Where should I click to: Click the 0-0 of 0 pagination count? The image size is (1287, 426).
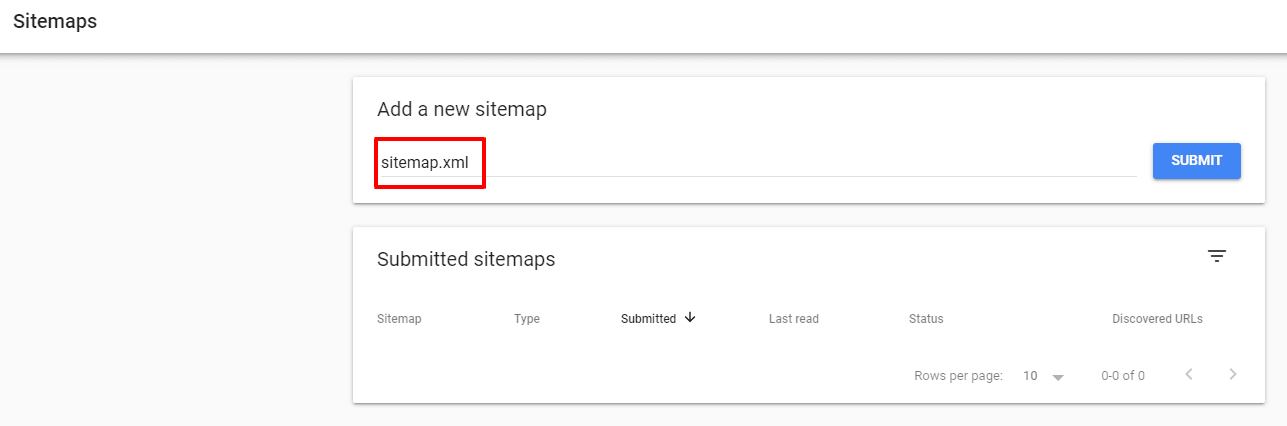coord(1122,376)
